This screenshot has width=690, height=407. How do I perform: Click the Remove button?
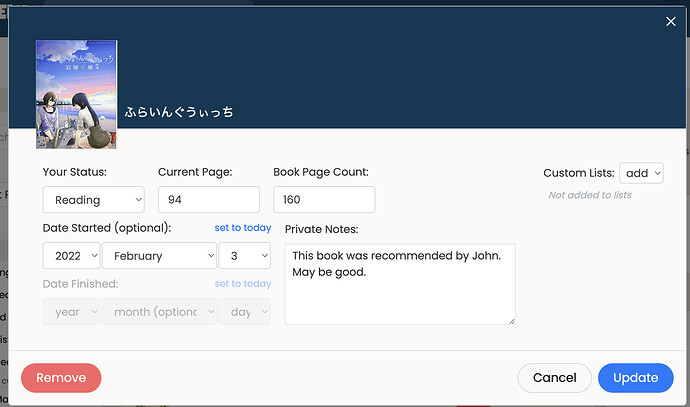pos(61,378)
